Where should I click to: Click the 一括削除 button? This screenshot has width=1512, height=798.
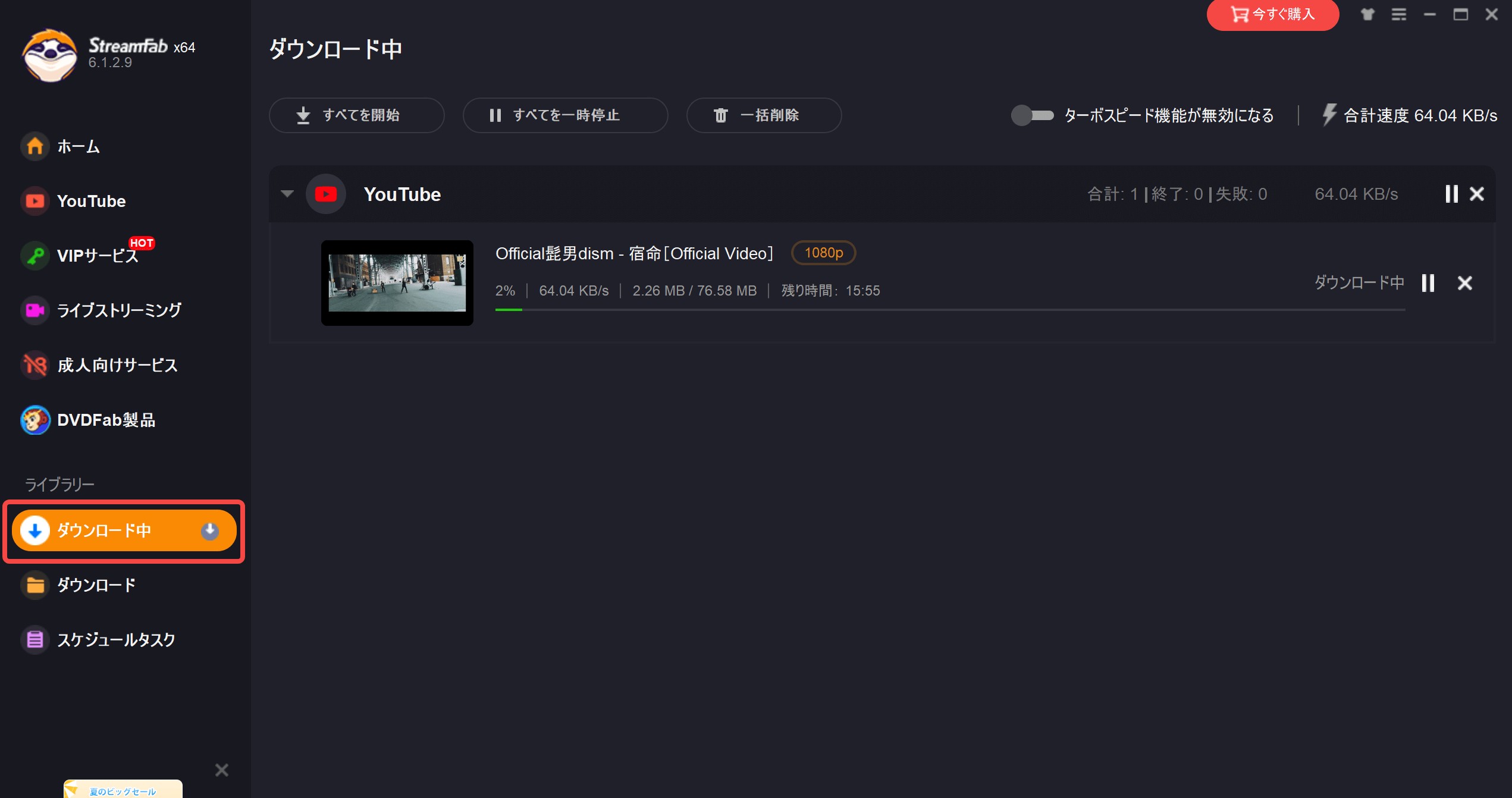point(764,115)
